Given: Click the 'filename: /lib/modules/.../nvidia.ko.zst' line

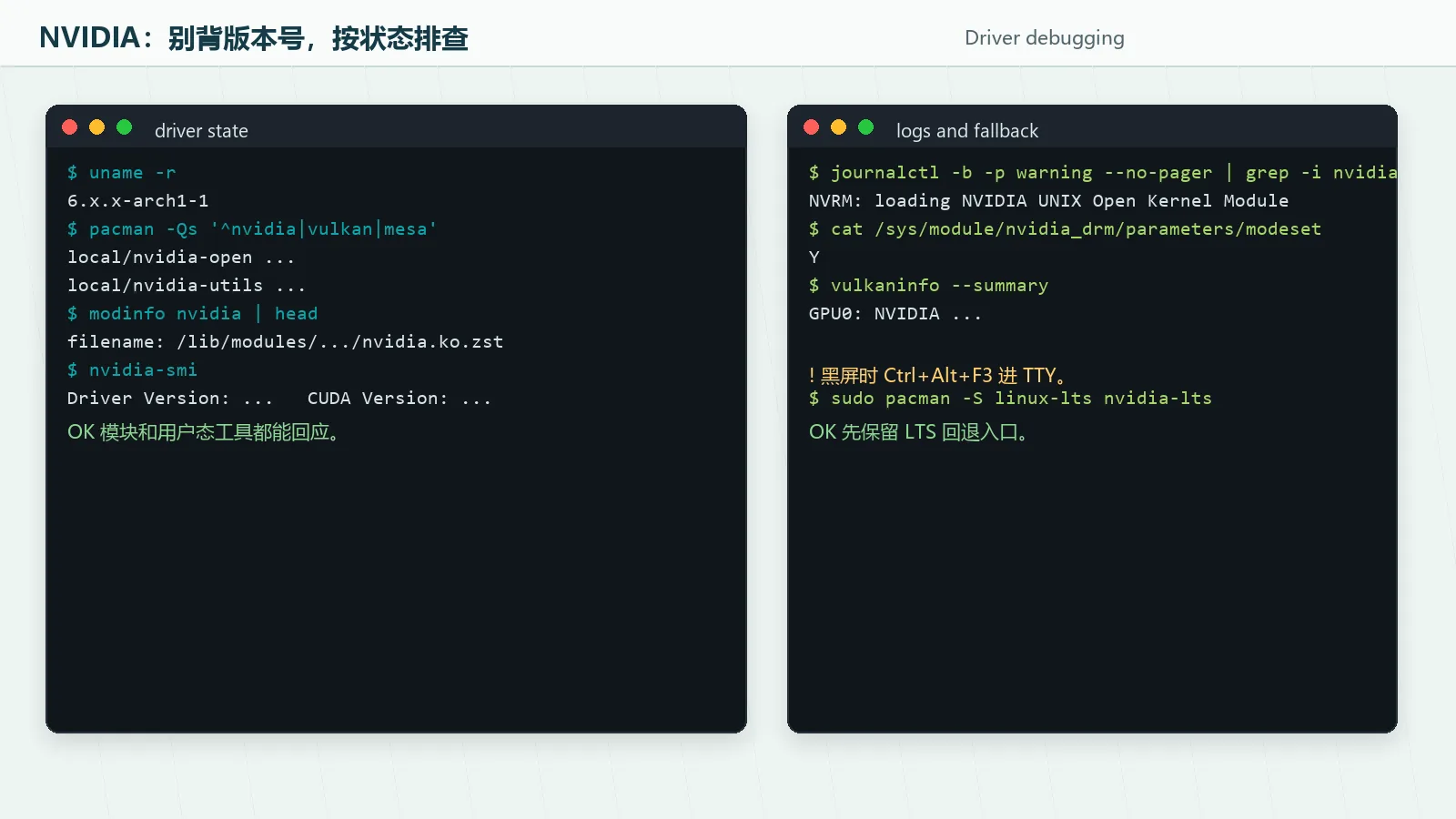Looking at the screenshot, I should [286, 342].
